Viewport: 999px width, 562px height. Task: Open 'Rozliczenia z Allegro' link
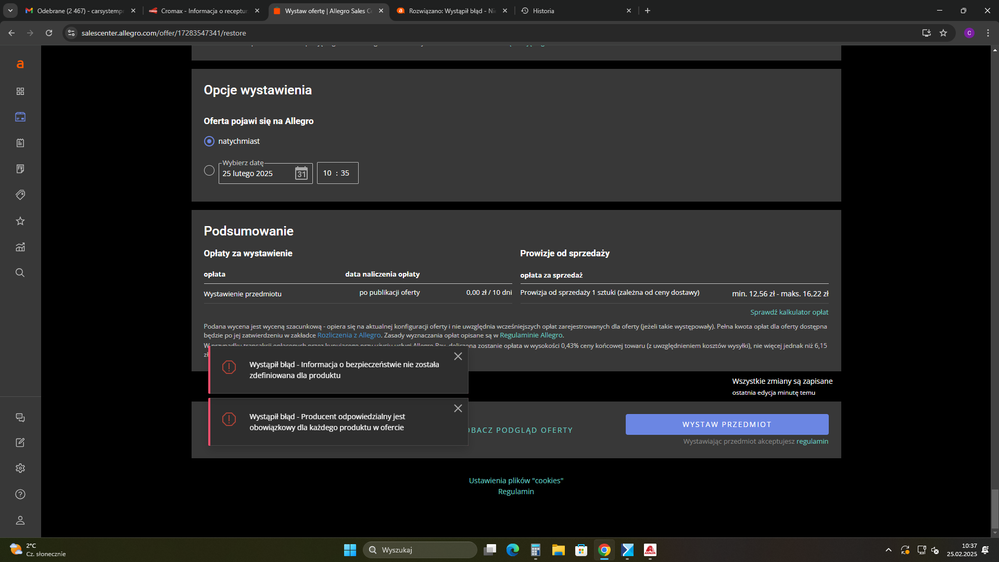click(x=349, y=335)
